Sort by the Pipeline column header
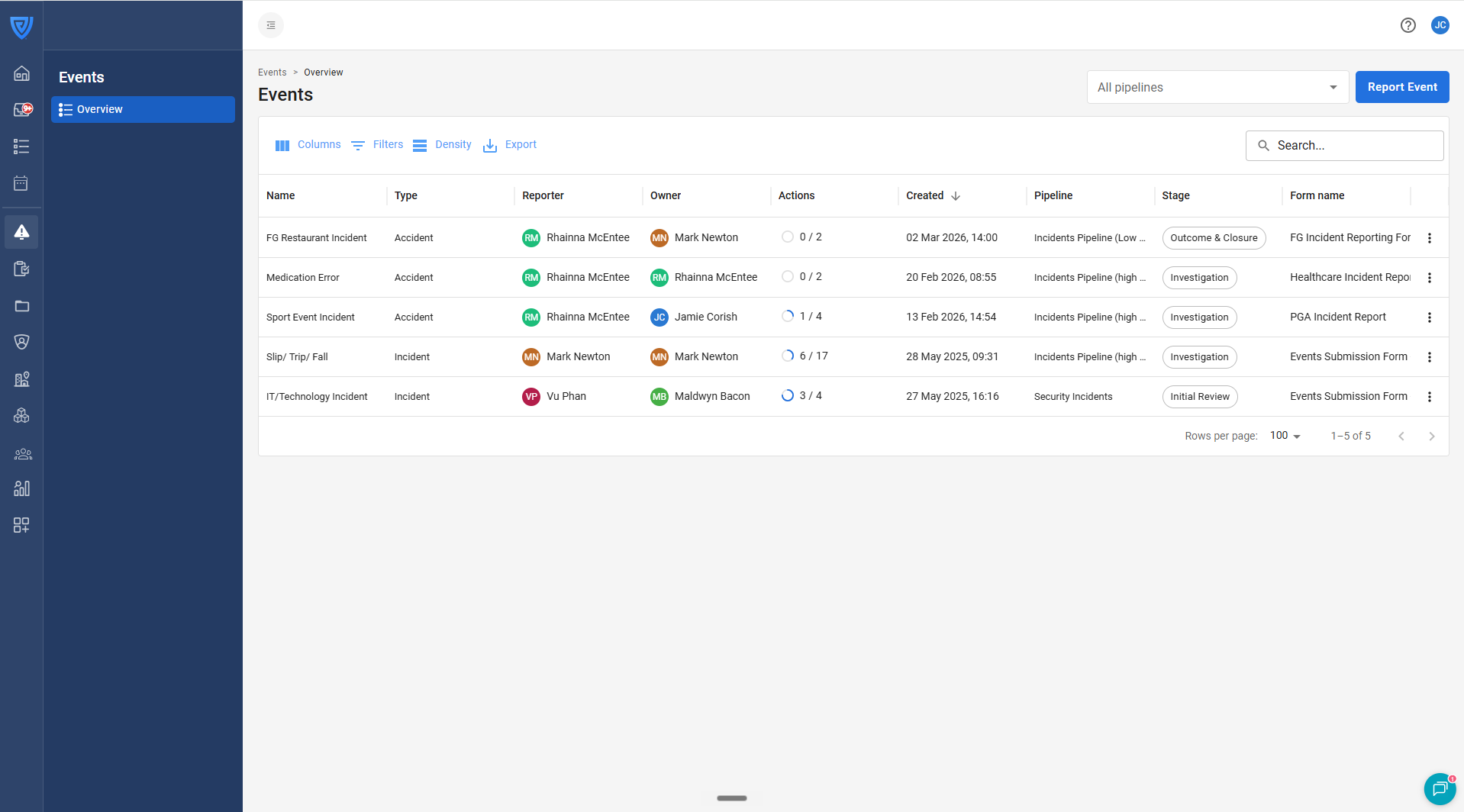 pyautogui.click(x=1053, y=196)
